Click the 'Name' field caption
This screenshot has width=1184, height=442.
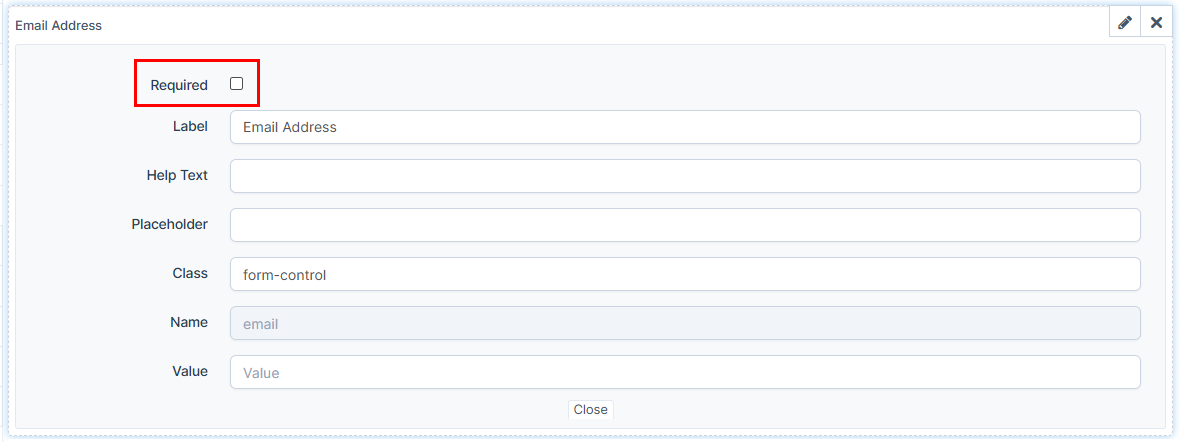(x=189, y=322)
